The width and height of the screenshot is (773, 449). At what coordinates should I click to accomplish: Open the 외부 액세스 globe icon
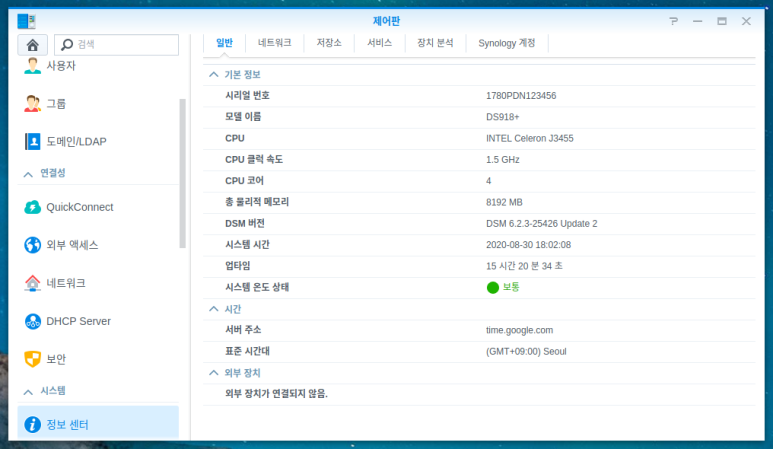pyautogui.click(x=33, y=245)
